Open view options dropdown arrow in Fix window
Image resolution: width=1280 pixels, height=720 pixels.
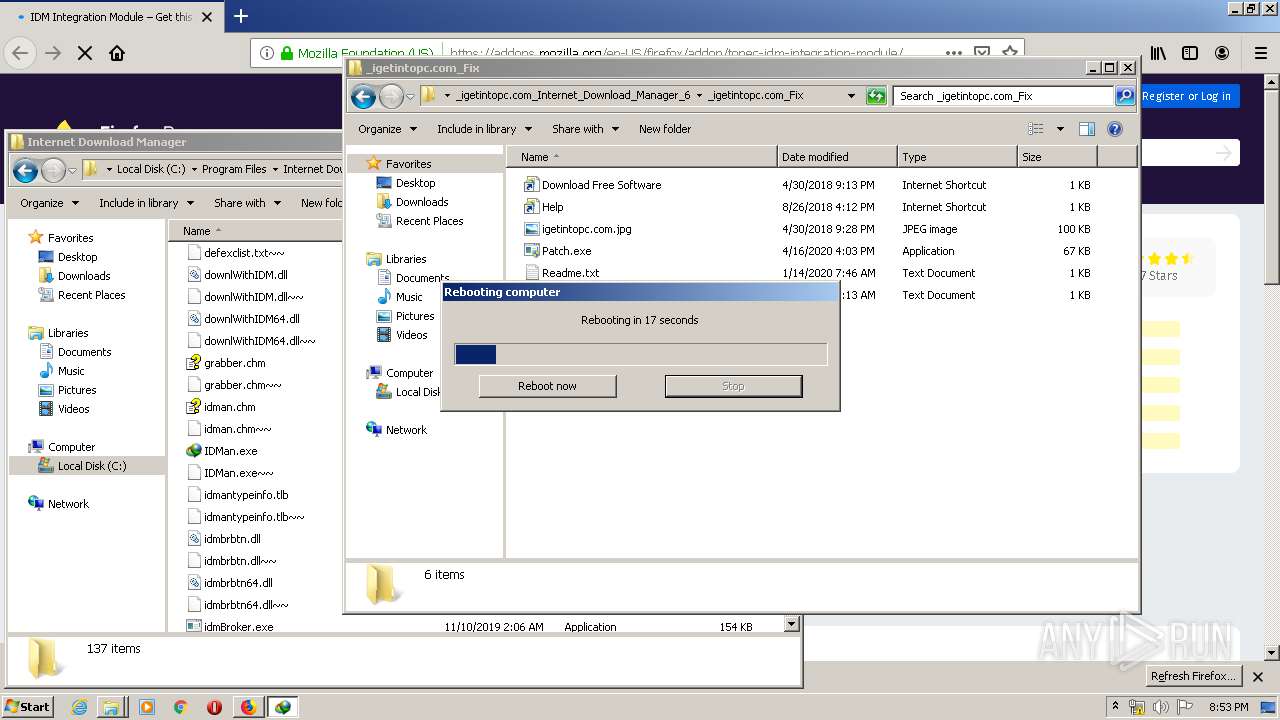coord(1060,129)
